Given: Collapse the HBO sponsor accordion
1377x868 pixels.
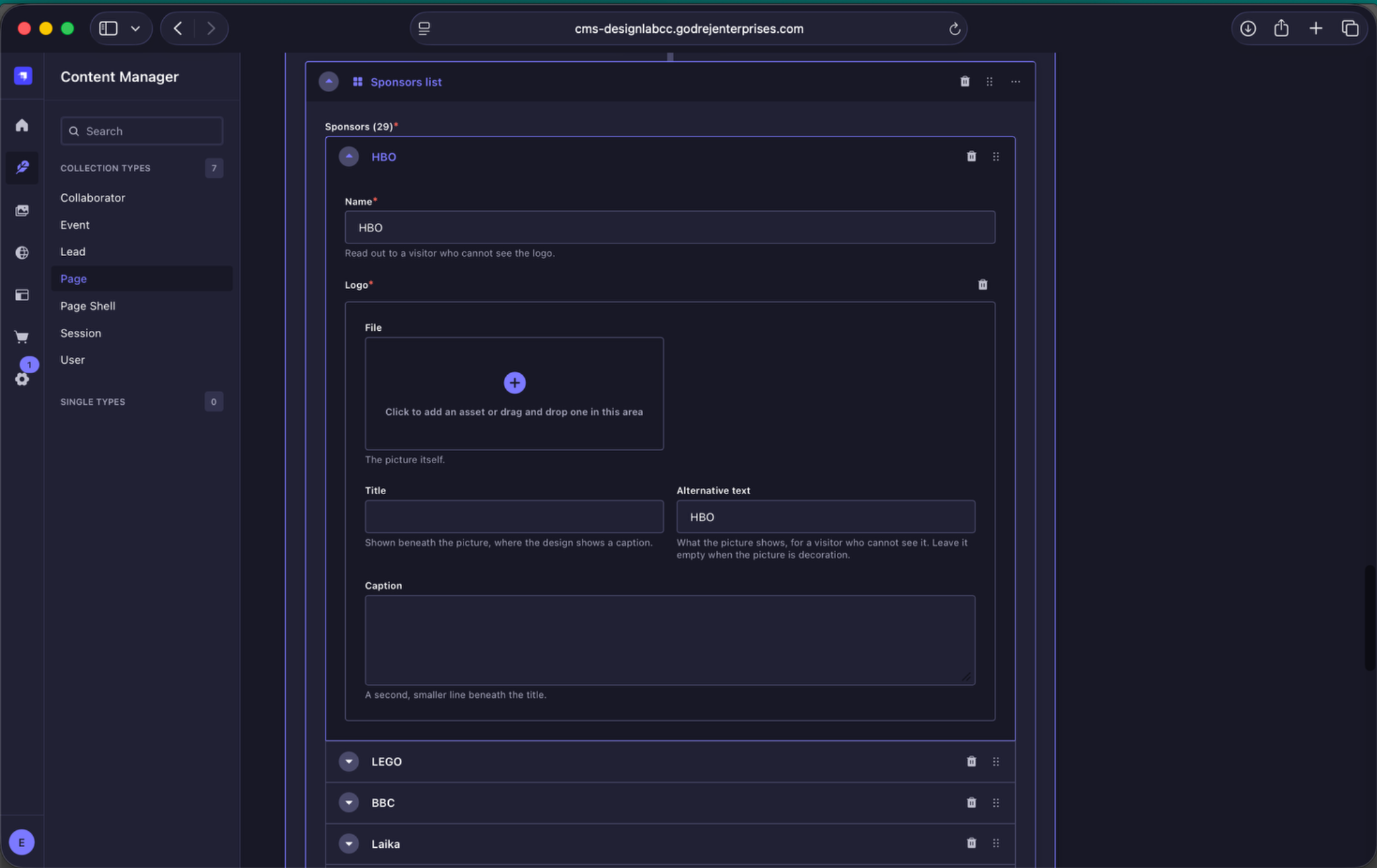Looking at the screenshot, I should [348, 157].
